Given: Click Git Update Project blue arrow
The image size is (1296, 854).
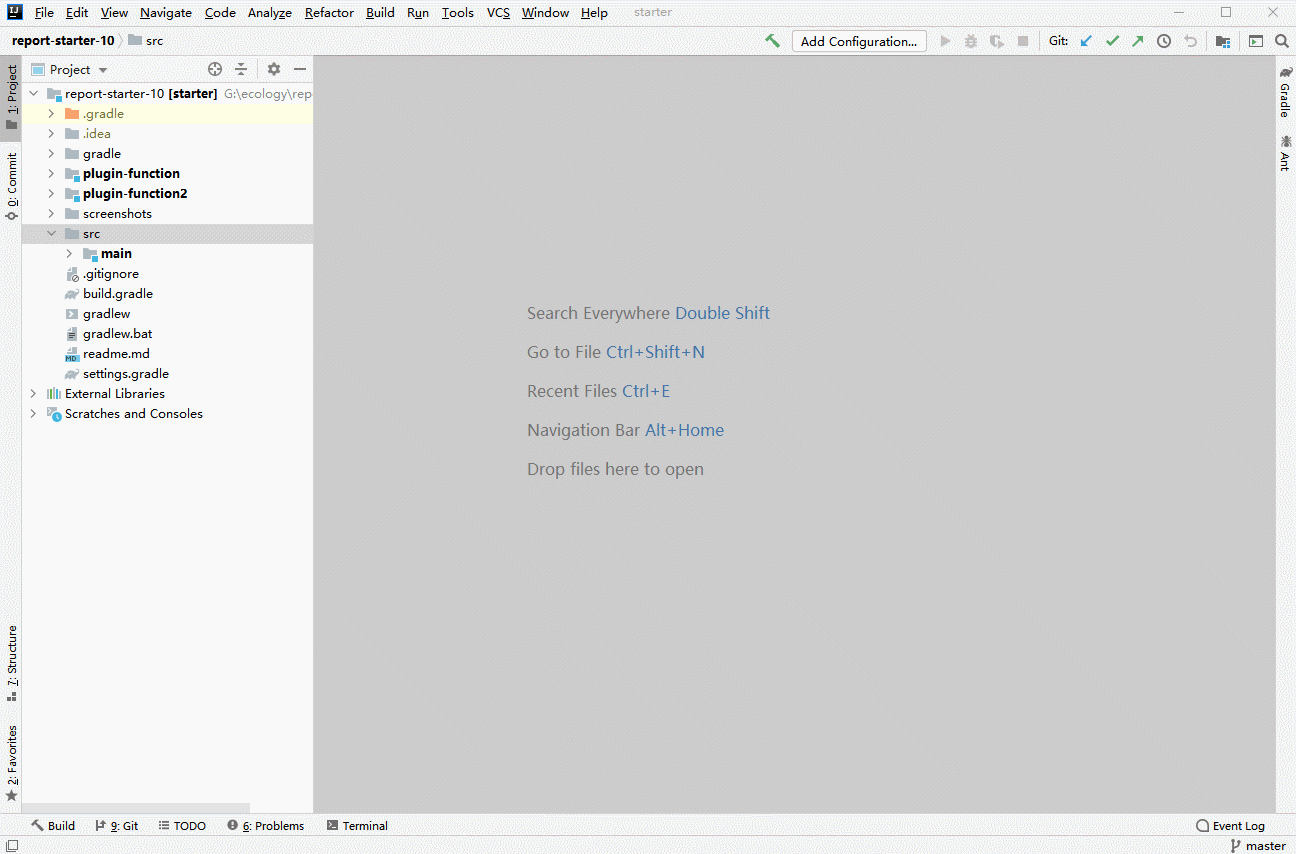Looking at the screenshot, I should point(1086,41).
